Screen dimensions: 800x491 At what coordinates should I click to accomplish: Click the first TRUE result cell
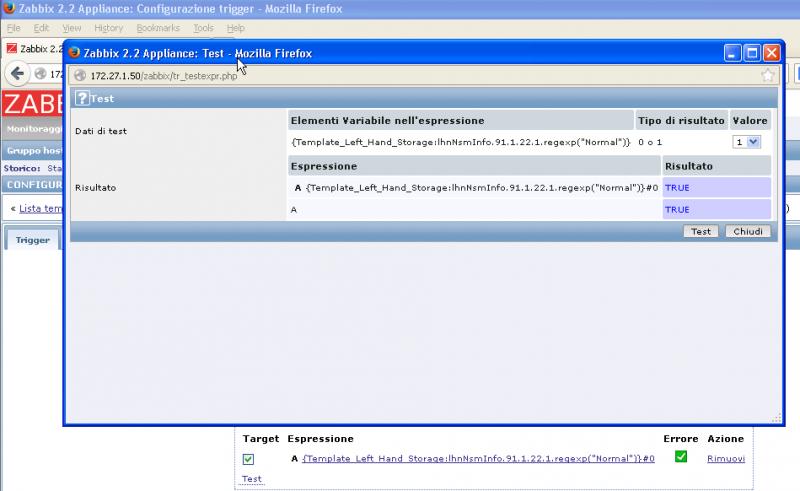pyautogui.click(x=716, y=187)
